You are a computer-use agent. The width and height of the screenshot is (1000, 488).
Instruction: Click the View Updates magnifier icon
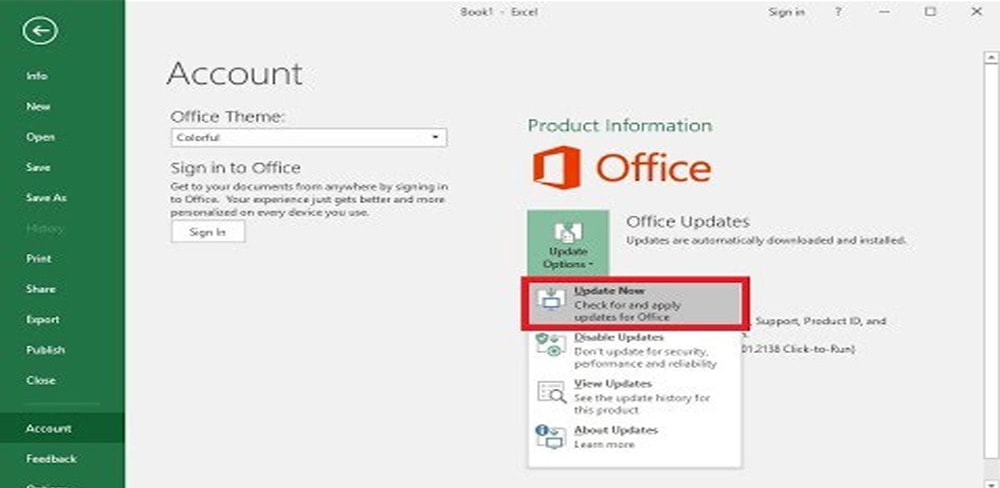[551, 392]
